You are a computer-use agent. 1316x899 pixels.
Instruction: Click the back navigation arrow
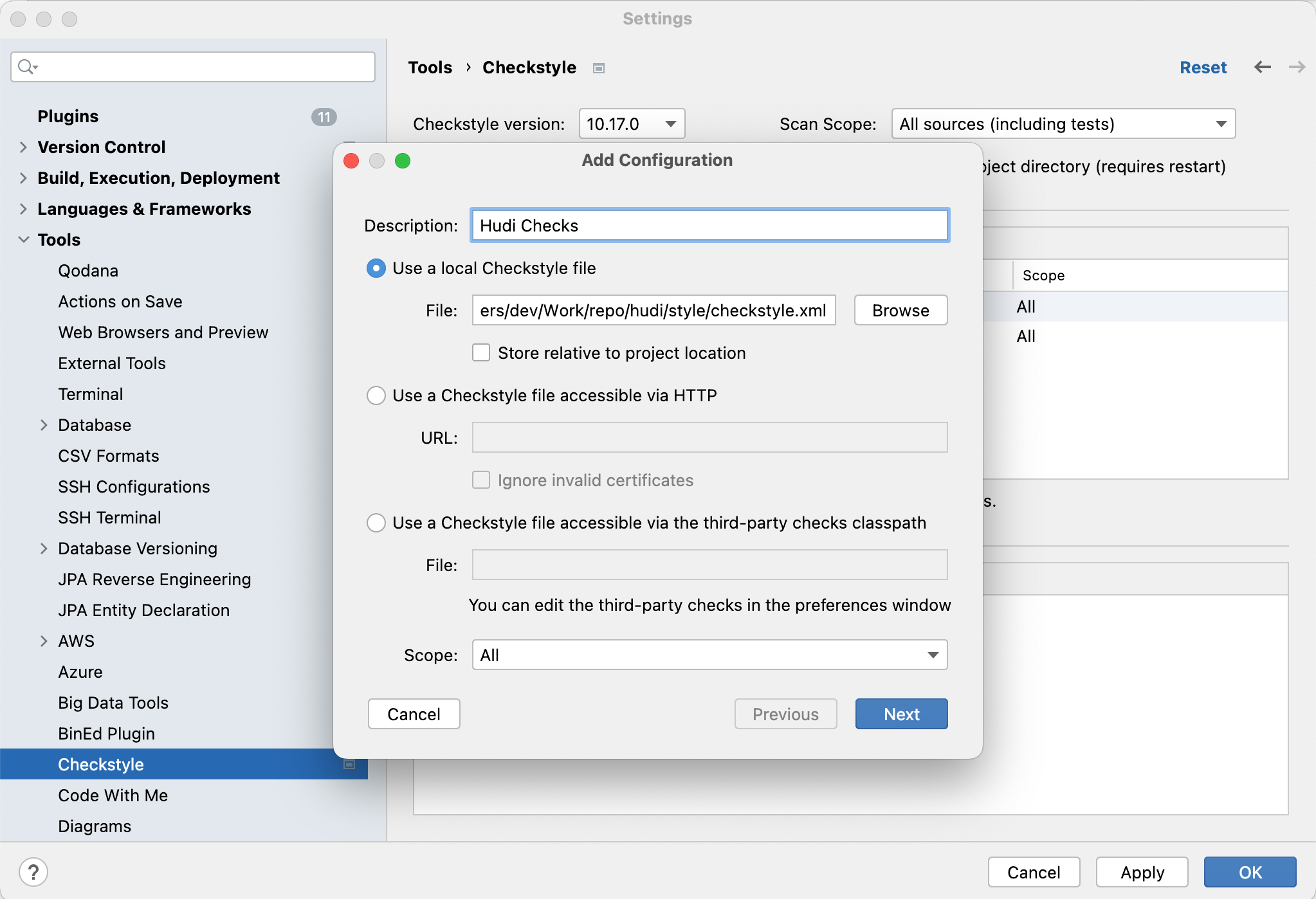point(1262,67)
